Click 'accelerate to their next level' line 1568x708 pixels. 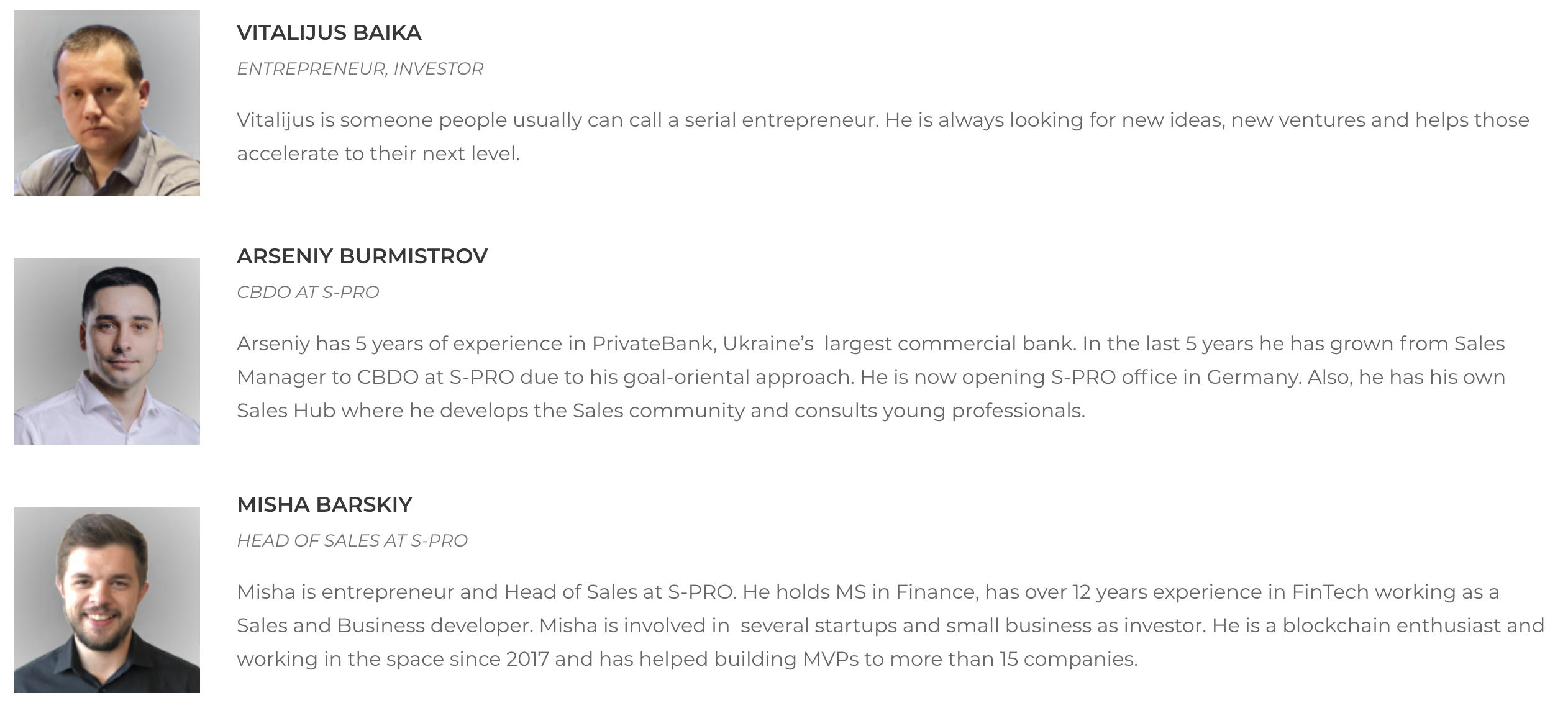click(x=378, y=153)
